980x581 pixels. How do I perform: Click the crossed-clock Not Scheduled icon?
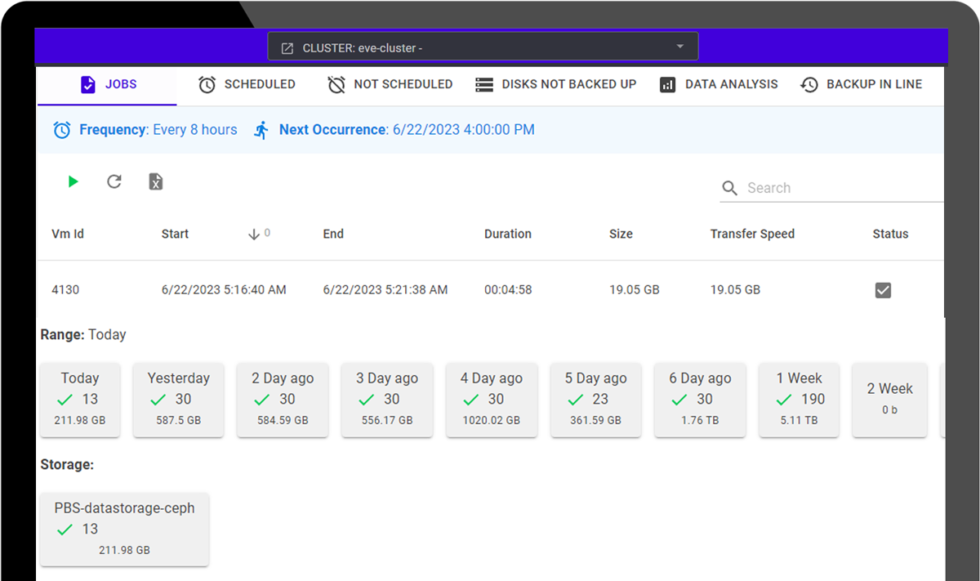click(x=336, y=84)
